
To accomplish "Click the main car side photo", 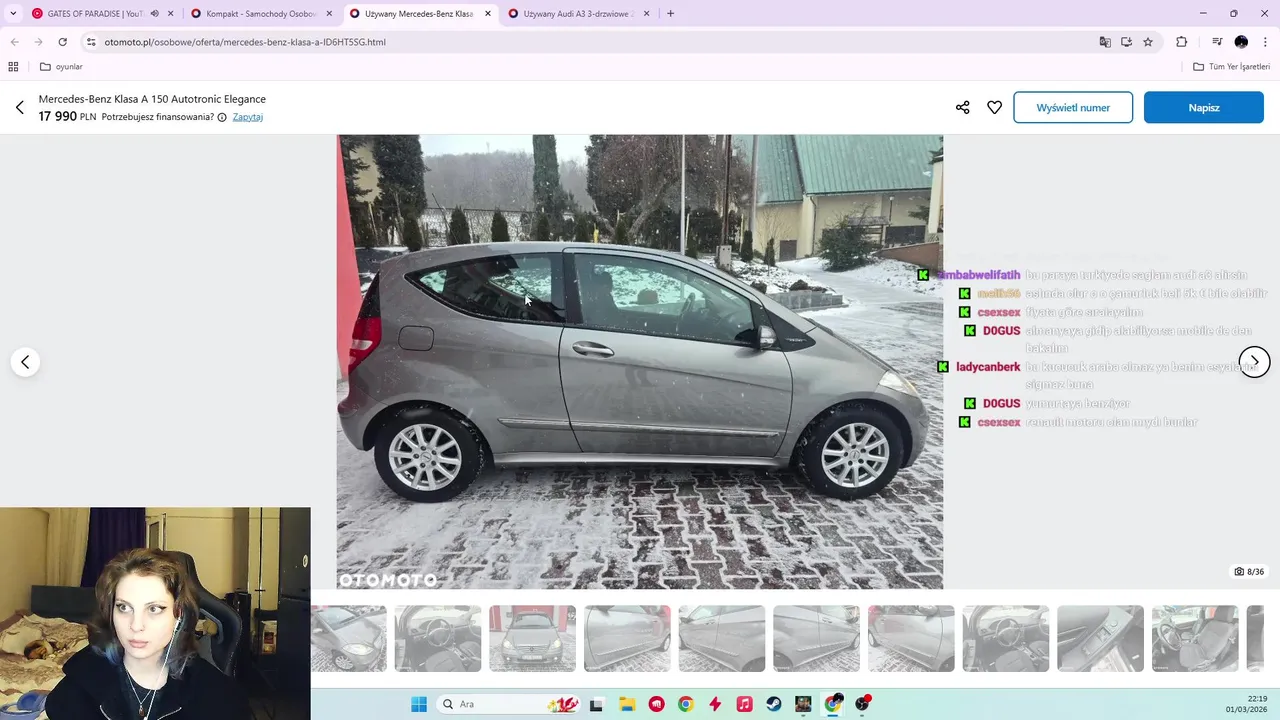I will pos(640,362).
